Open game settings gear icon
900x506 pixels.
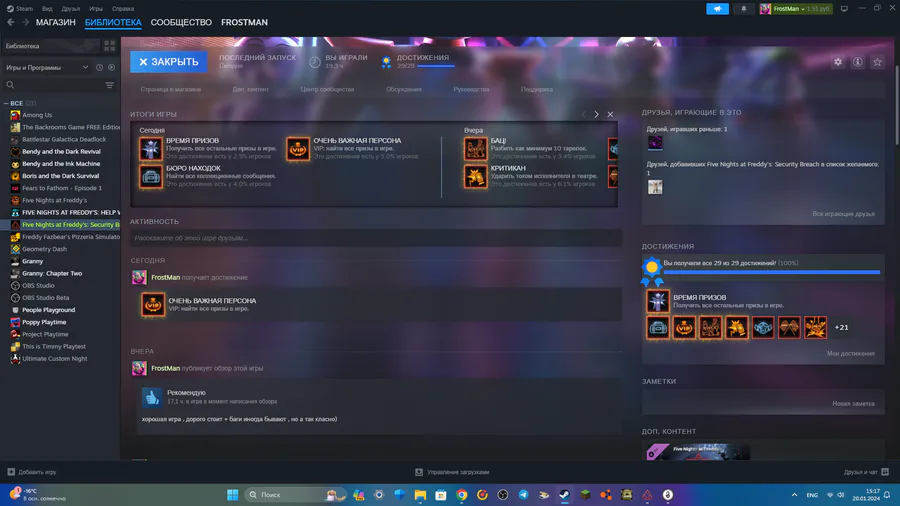point(837,62)
